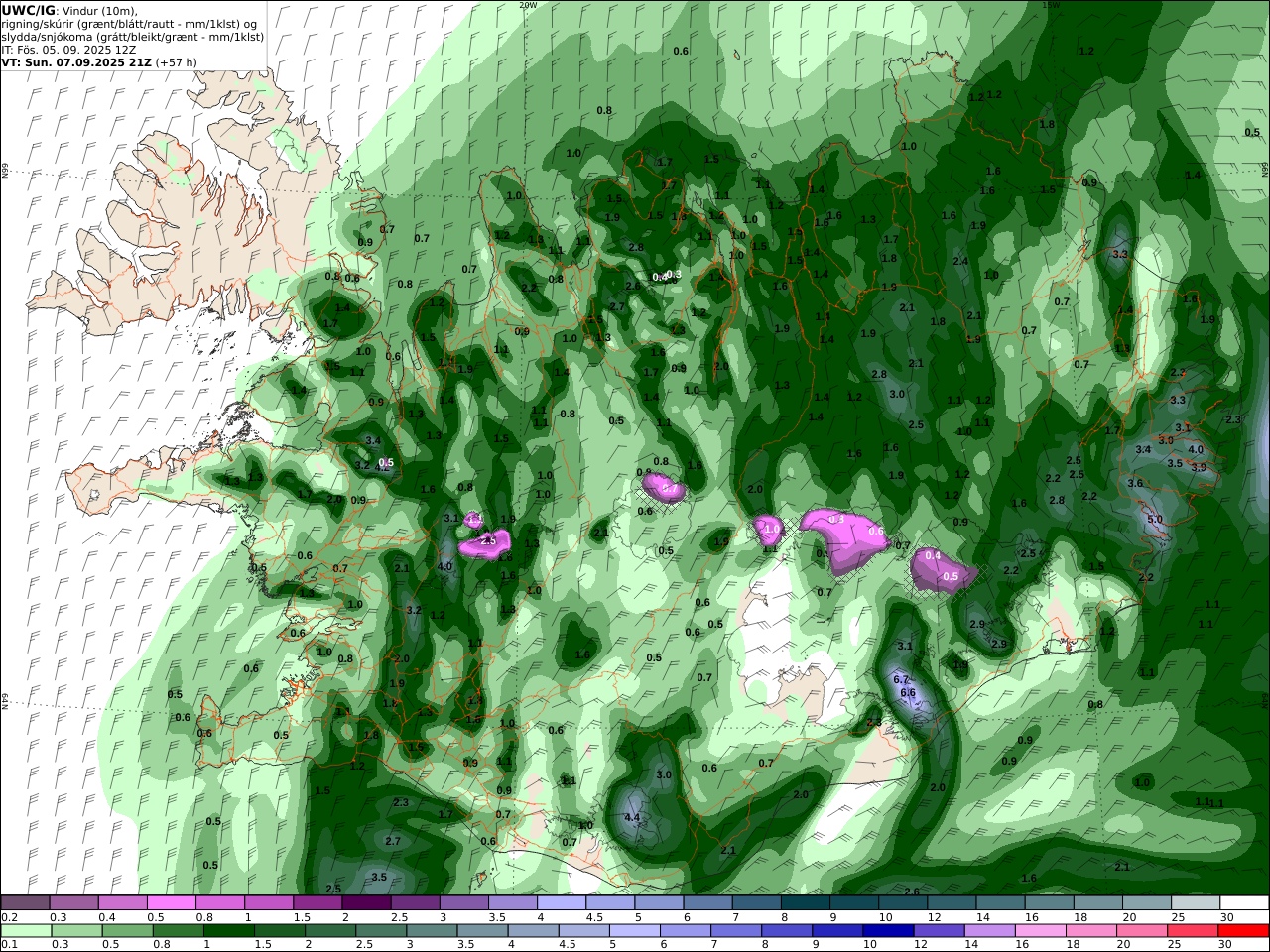Click the slydda/snjókoma legend description line
The image size is (1270, 952).
[x=133, y=36]
